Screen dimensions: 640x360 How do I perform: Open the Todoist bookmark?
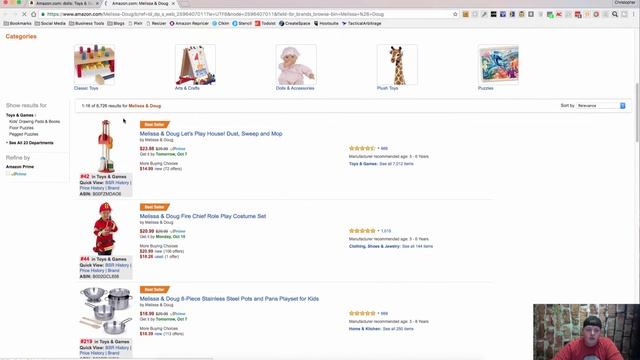click(x=265, y=24)
